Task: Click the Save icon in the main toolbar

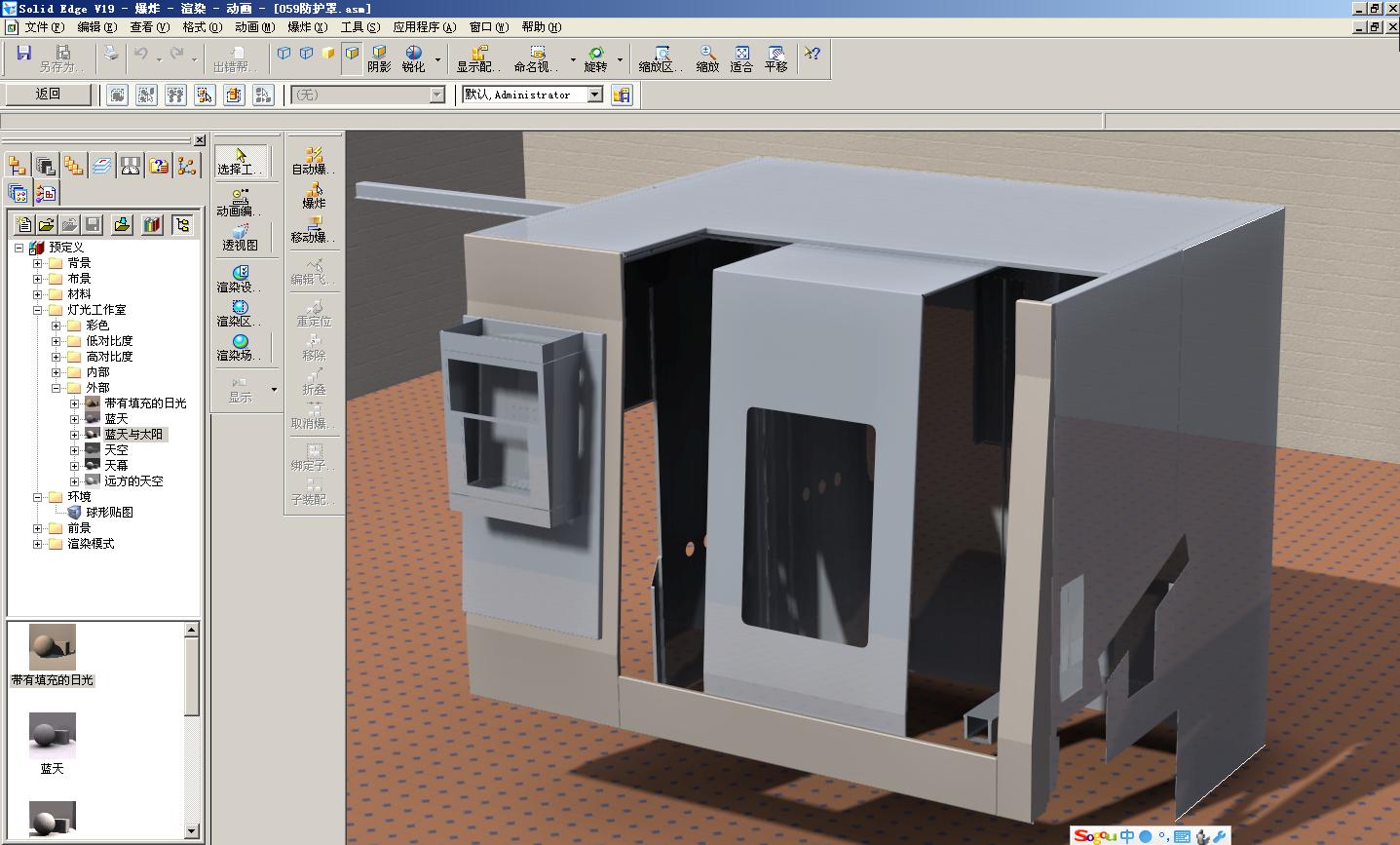Action: 24,54
